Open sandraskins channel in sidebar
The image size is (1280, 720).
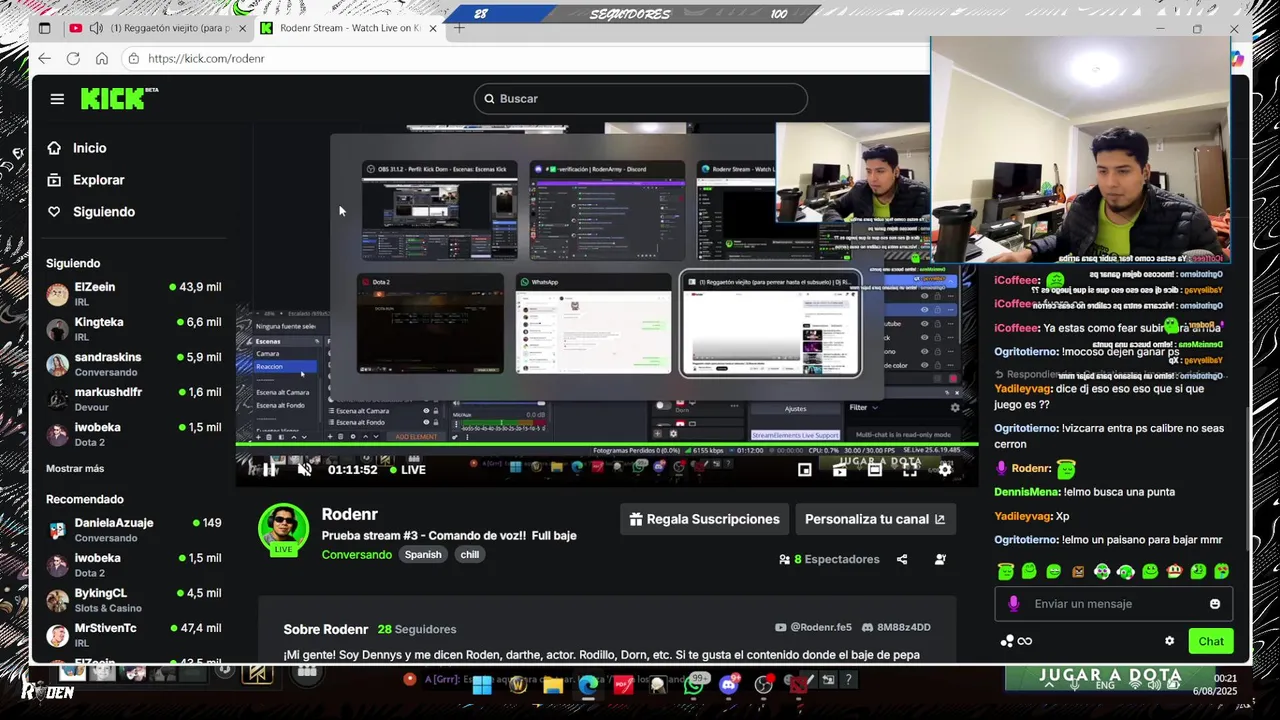[133, 364]
